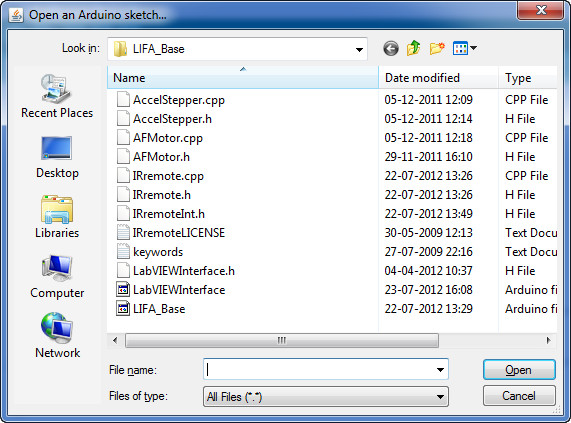The height and width of the screenshot is (423, 571).
Task: Click date 30-05-2009 12:13
Action: 429,233
